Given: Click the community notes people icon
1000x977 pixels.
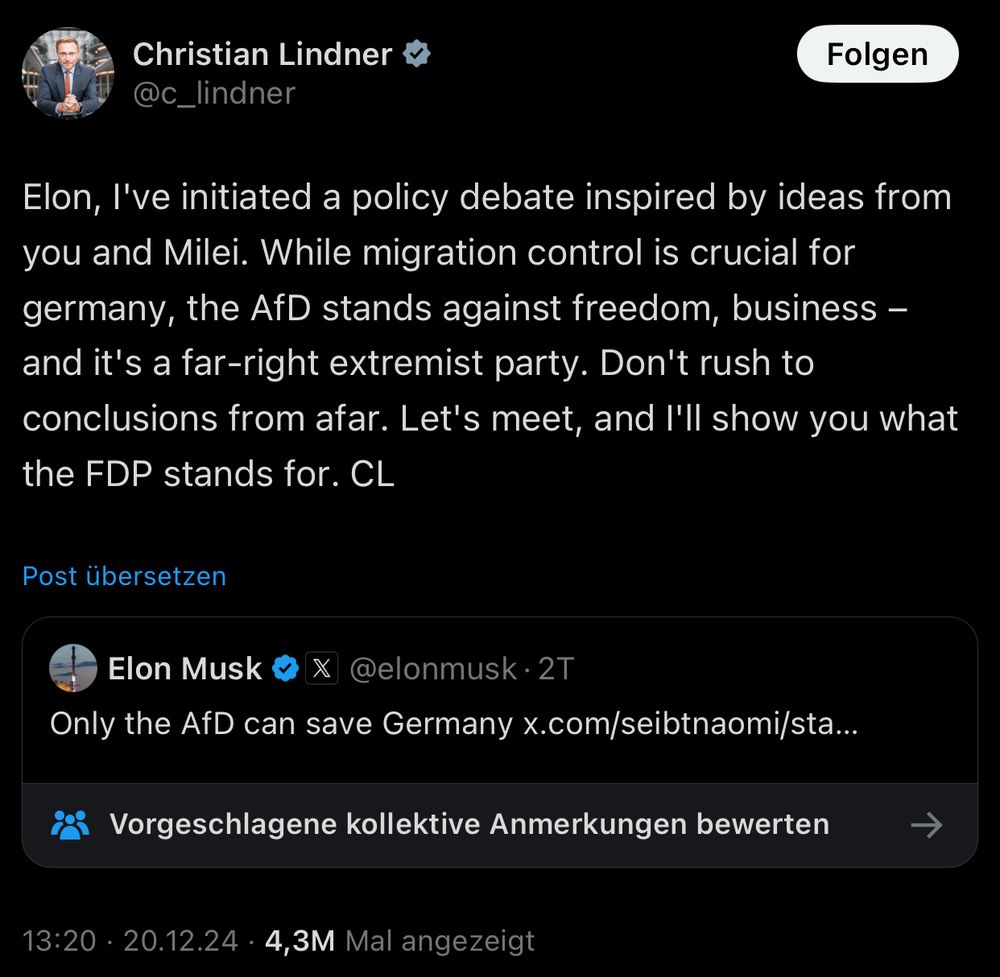Looking at the screenshot, I should (69, 825).
